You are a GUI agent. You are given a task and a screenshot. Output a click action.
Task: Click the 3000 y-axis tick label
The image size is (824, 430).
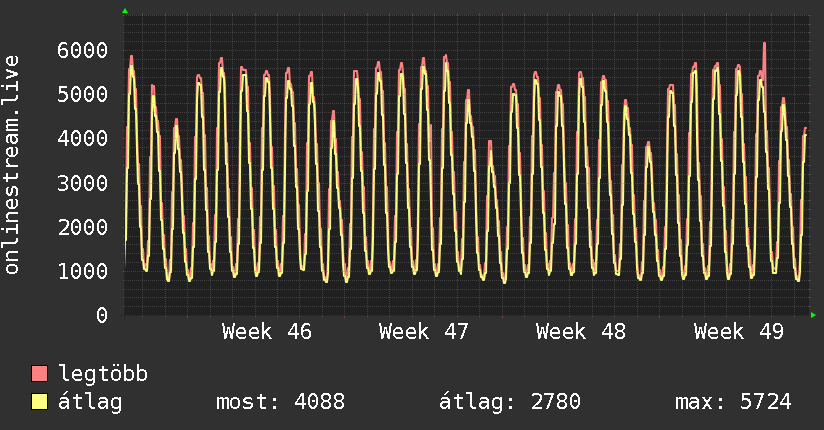[x=83, y=183]
